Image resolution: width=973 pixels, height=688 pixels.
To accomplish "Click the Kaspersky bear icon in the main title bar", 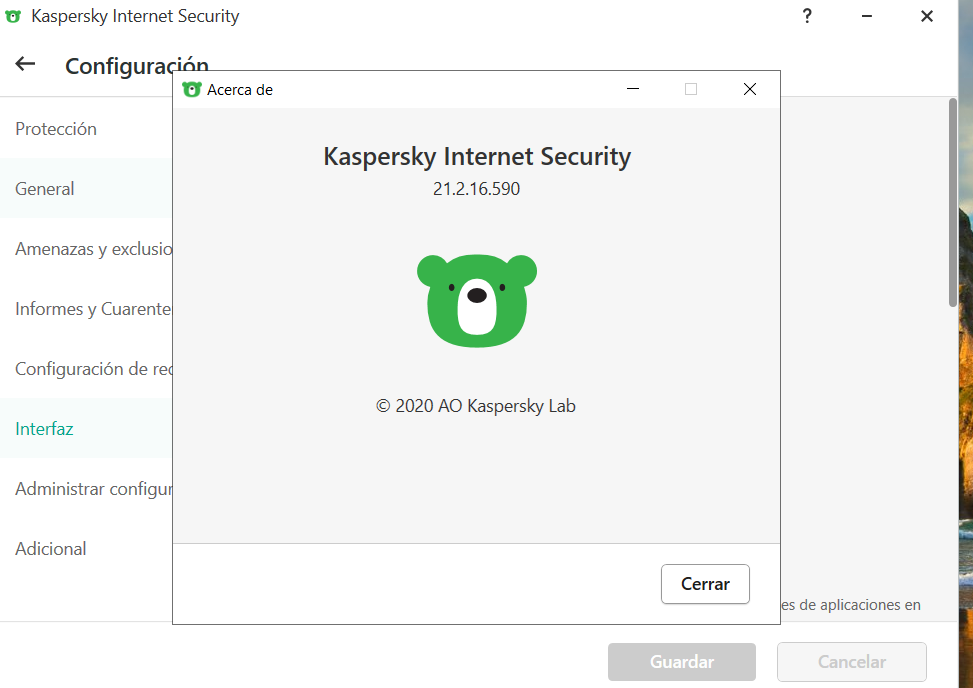I will tap(13, 17).
